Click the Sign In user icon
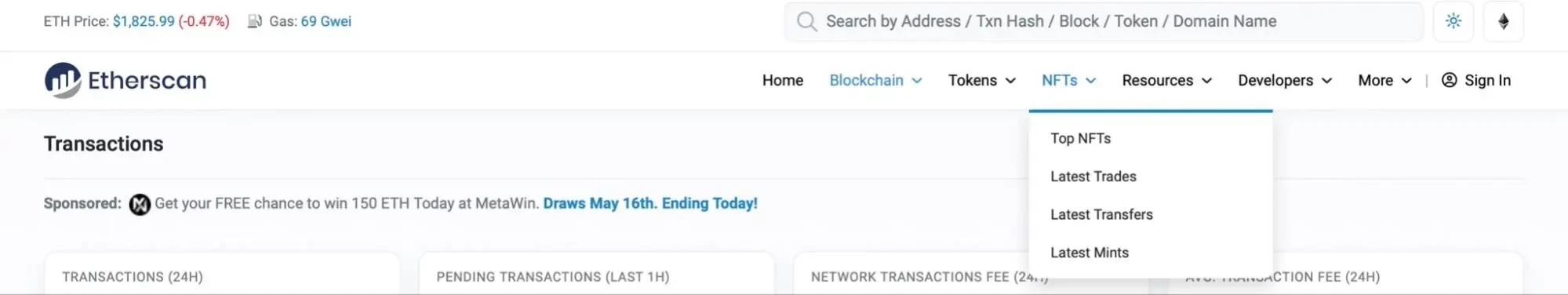 click(x=1449, y=80)
